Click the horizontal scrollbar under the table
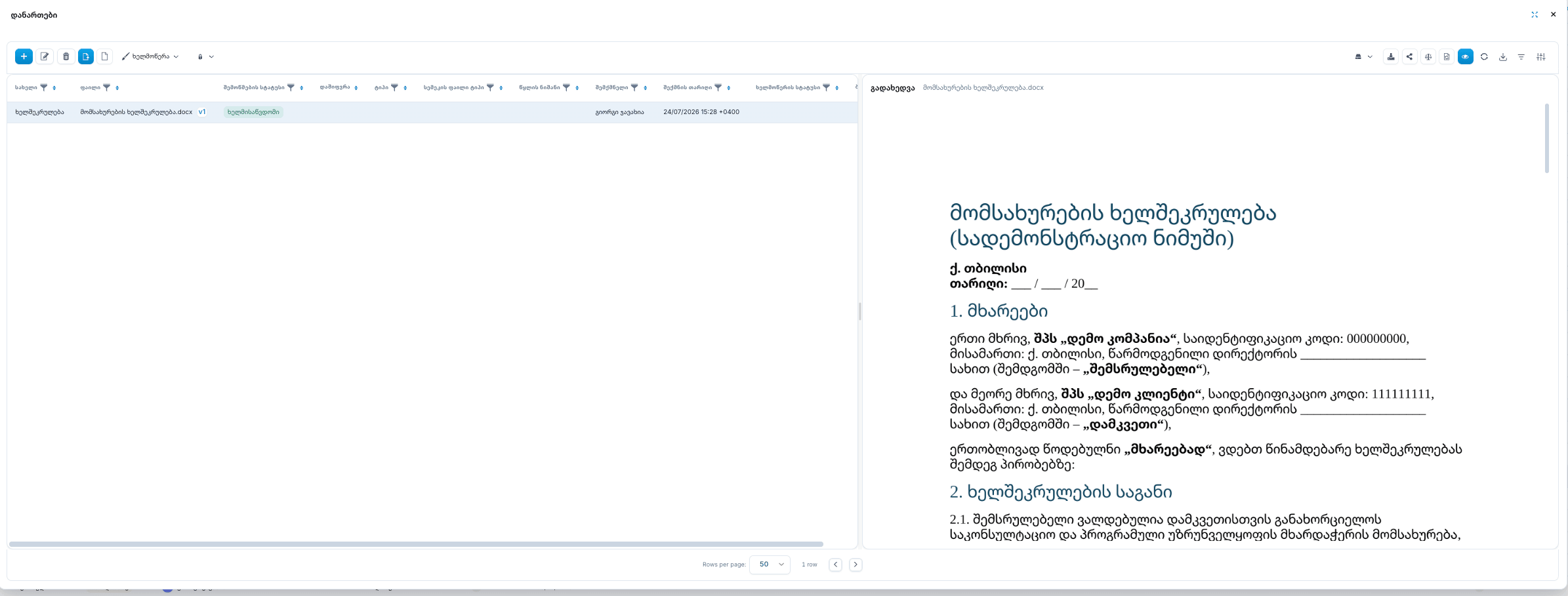This screenshot has width=1568, height=596. coord(416,544)
